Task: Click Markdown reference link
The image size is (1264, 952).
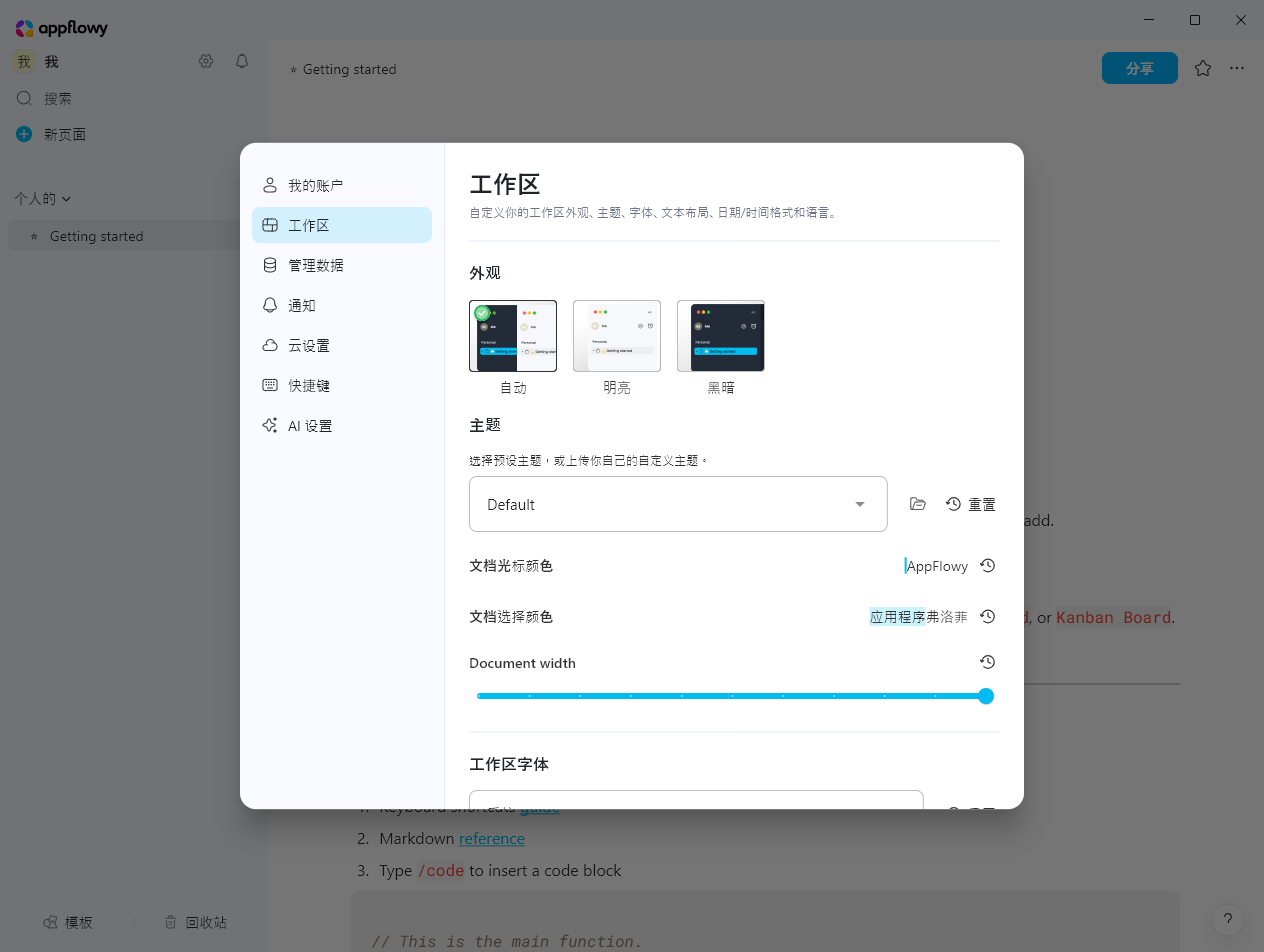Action: (x=492, y=838)
